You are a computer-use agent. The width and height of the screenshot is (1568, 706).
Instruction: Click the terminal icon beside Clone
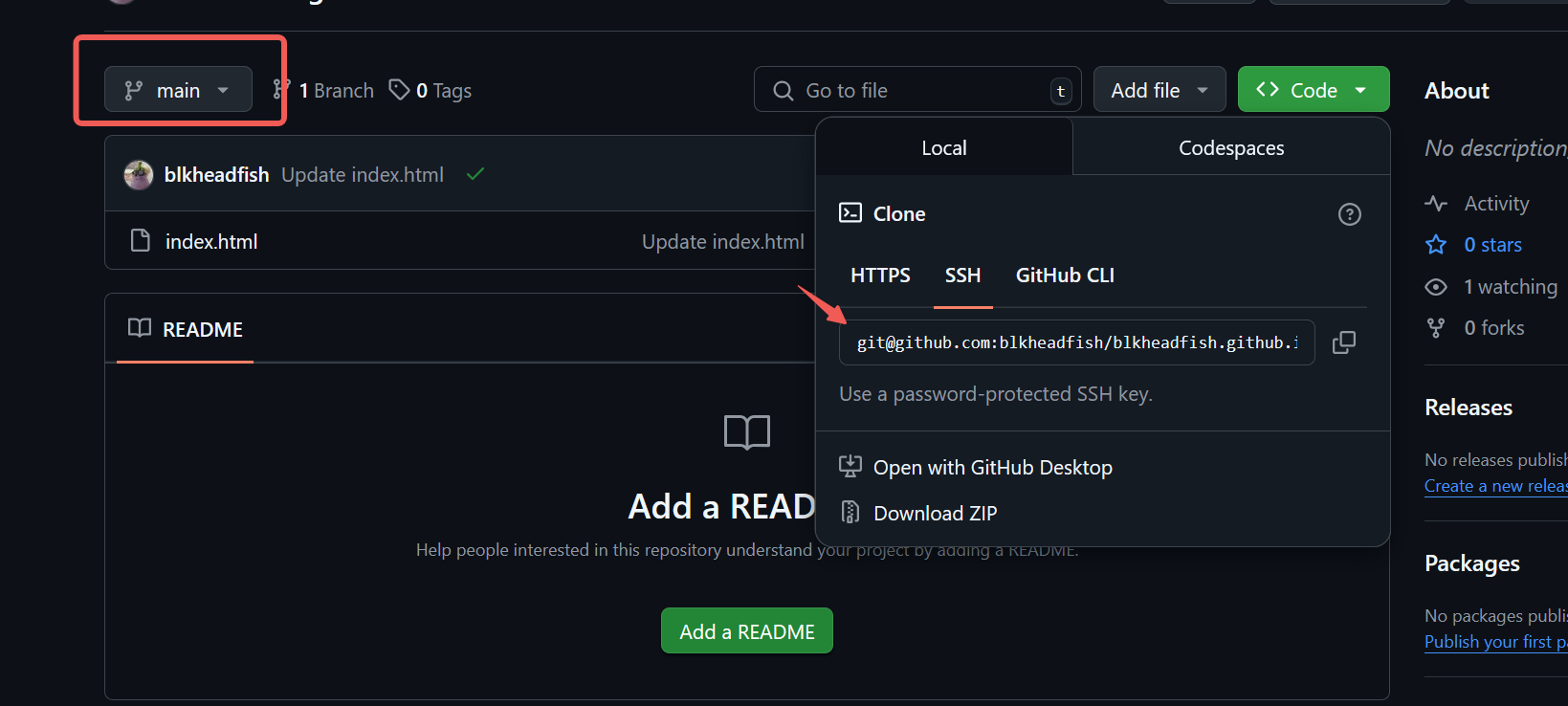pyautogui.click(x=850, y=212)
